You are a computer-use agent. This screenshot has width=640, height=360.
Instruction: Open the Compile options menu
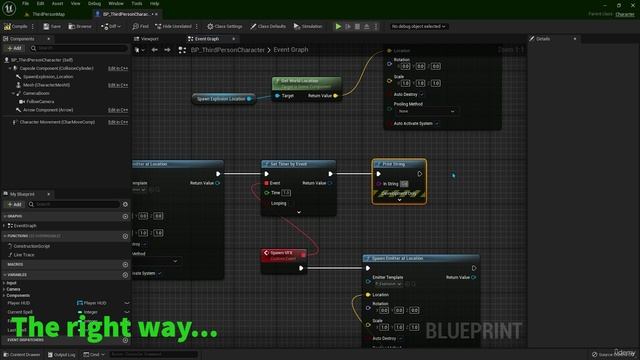coord(33,27)
